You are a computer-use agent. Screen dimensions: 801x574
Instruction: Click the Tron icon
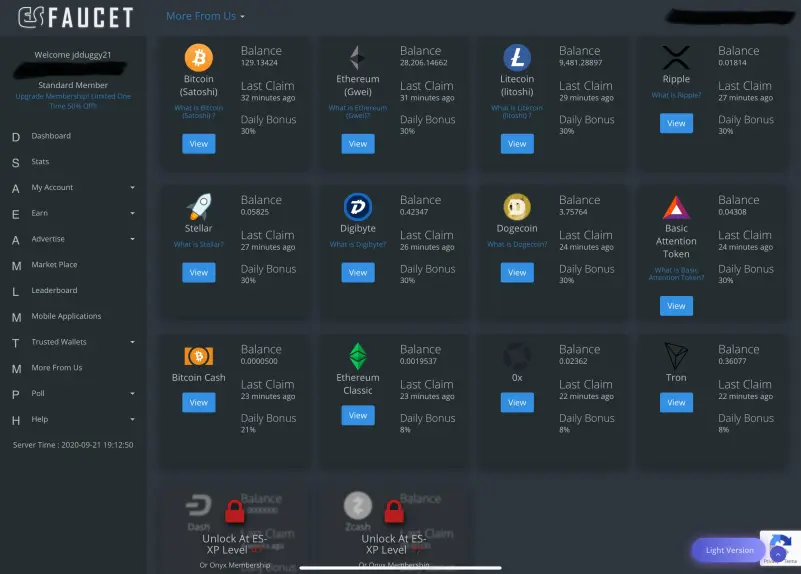(x=676, y=356)
